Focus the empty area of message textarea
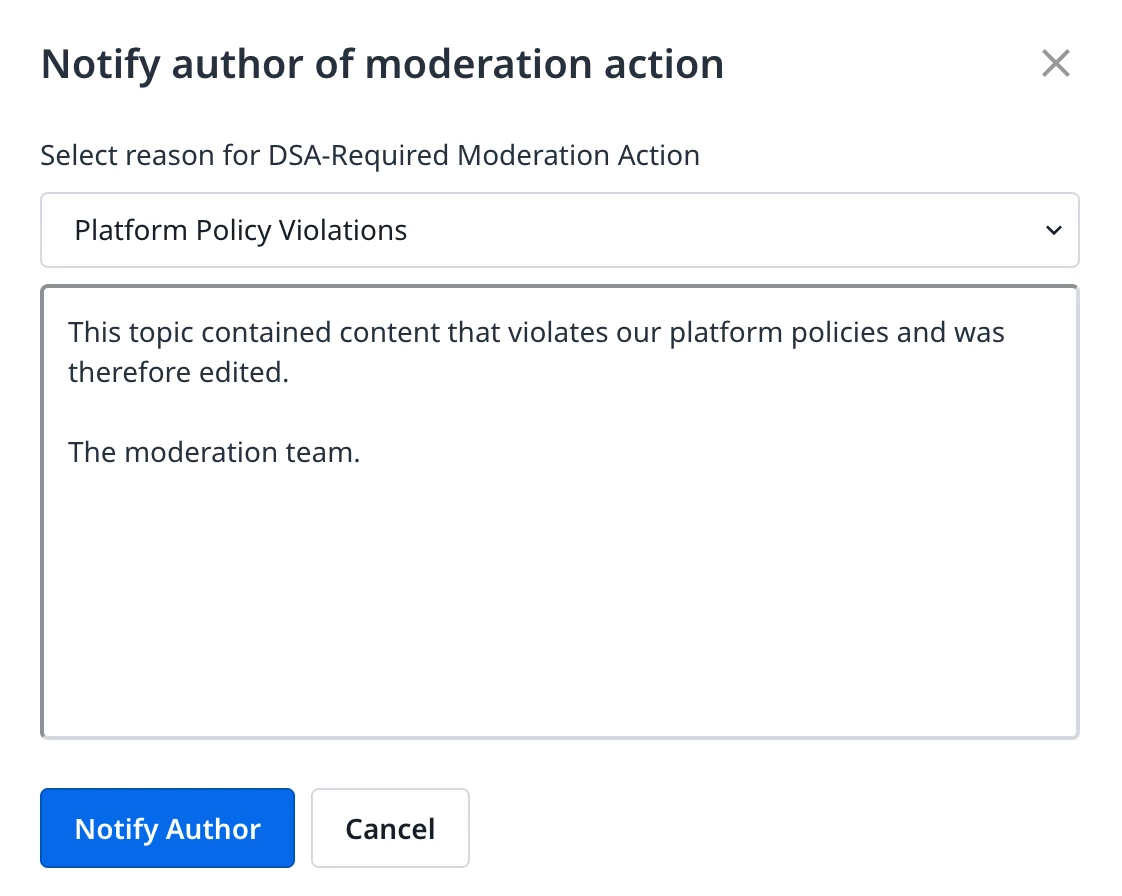The height and width of the screenshot is (896, 1122). [559, 610]
